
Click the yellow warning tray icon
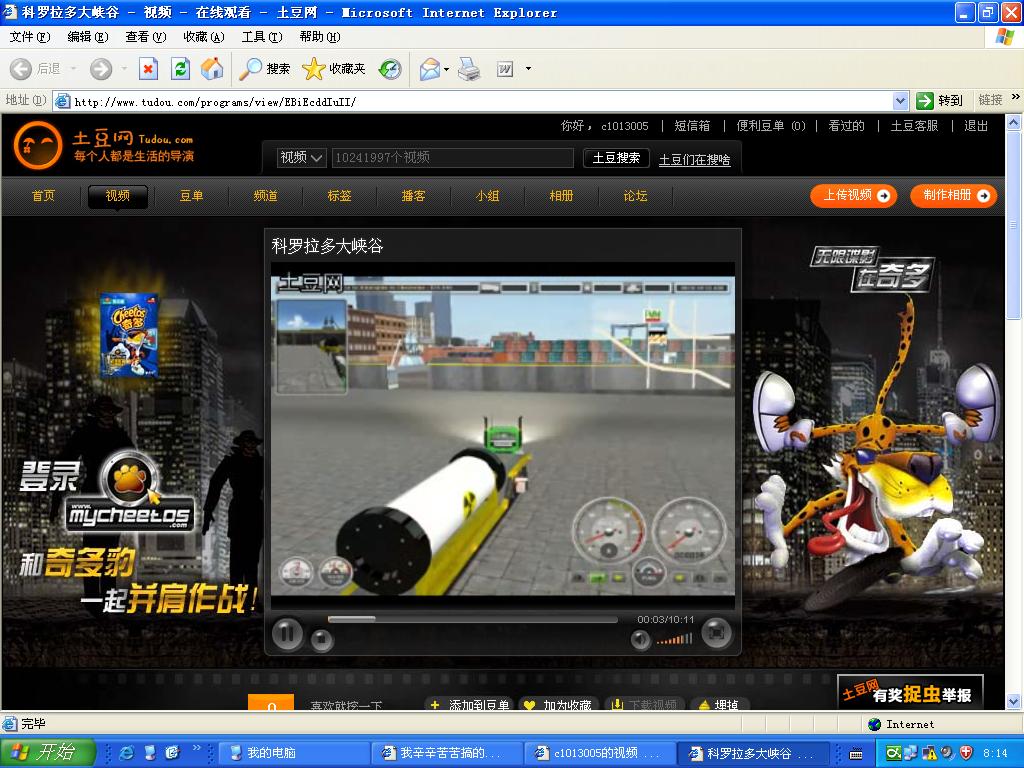pos(930,753)
